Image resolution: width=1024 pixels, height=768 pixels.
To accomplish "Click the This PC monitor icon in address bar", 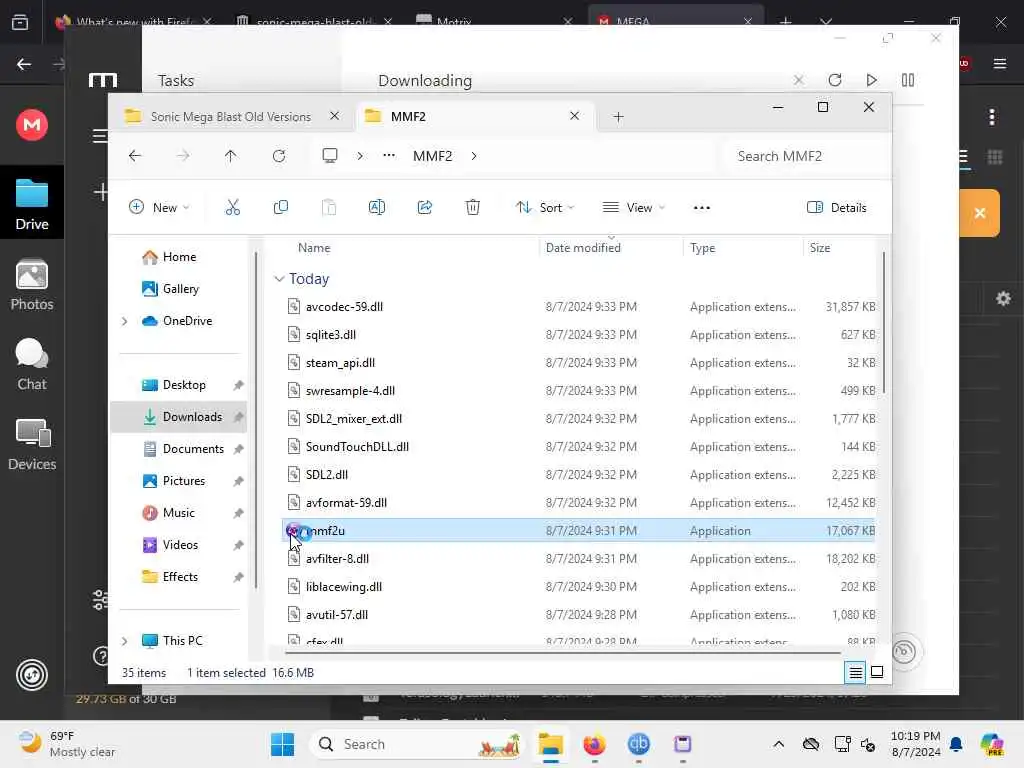I will [330, 155].
